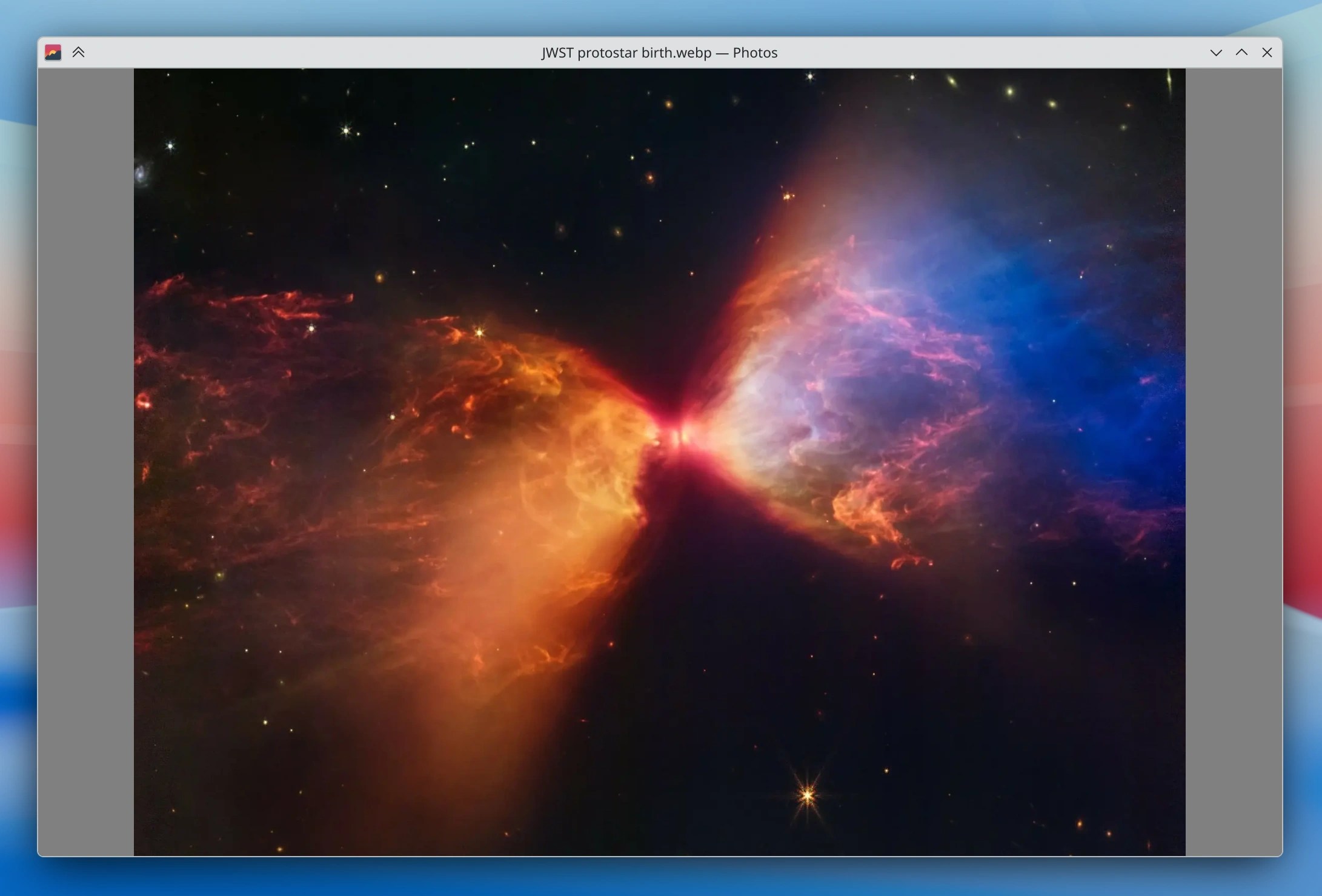Minimize the Photos window
Screen dimensions: 1322x896
(1215, 53)
